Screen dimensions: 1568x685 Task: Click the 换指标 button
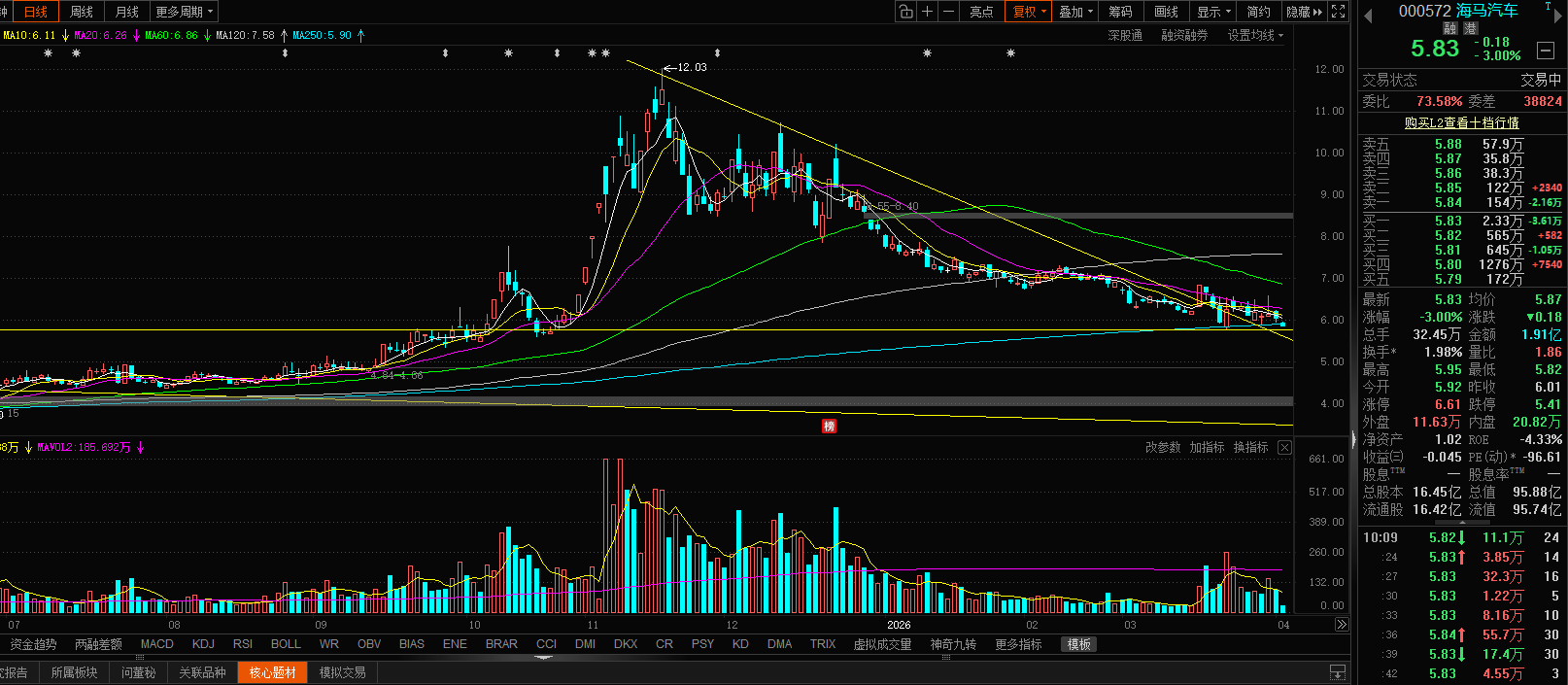pyautogui.click(x=1250, y=448)
